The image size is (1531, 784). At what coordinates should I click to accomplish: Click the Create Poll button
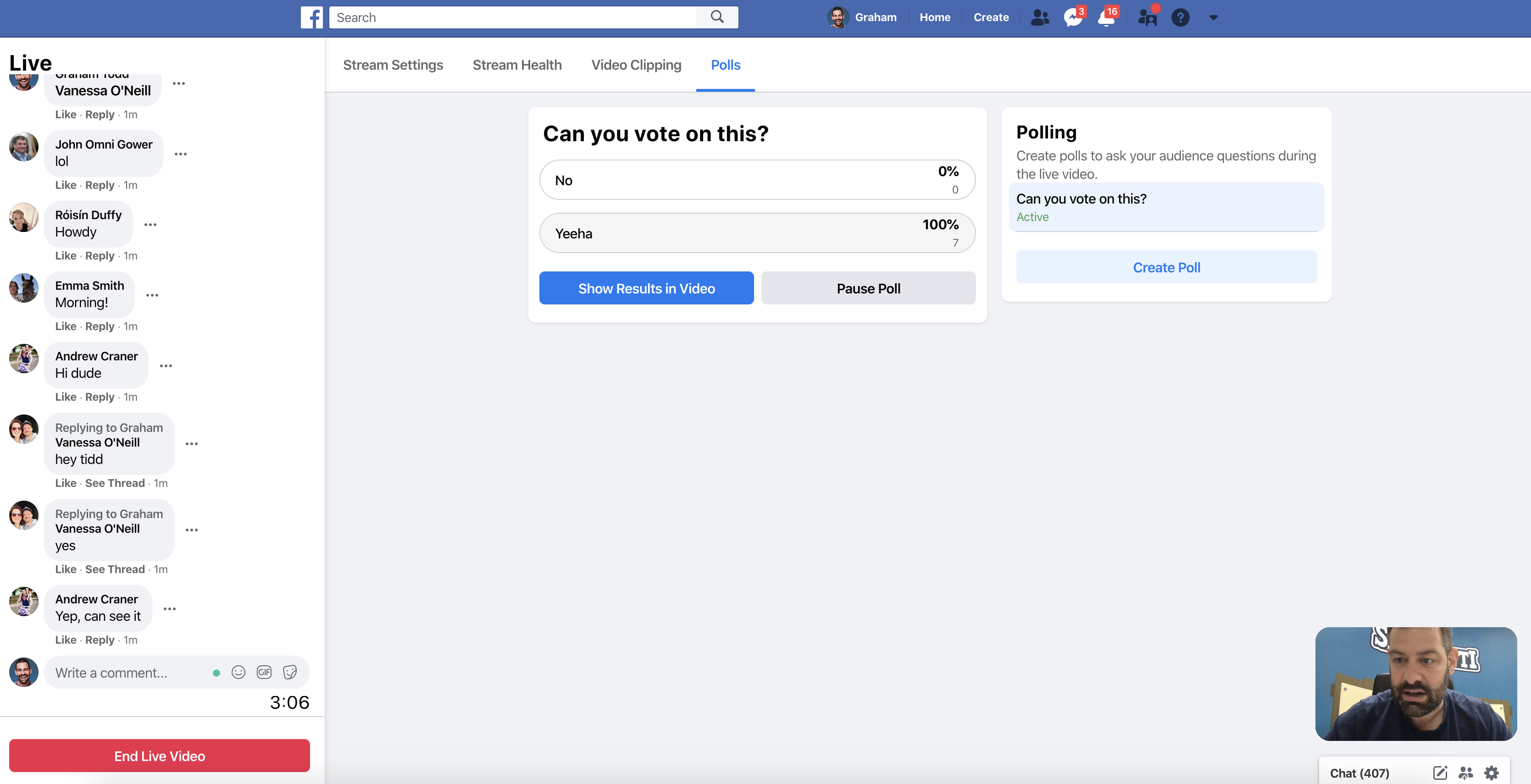point(1166,267)
